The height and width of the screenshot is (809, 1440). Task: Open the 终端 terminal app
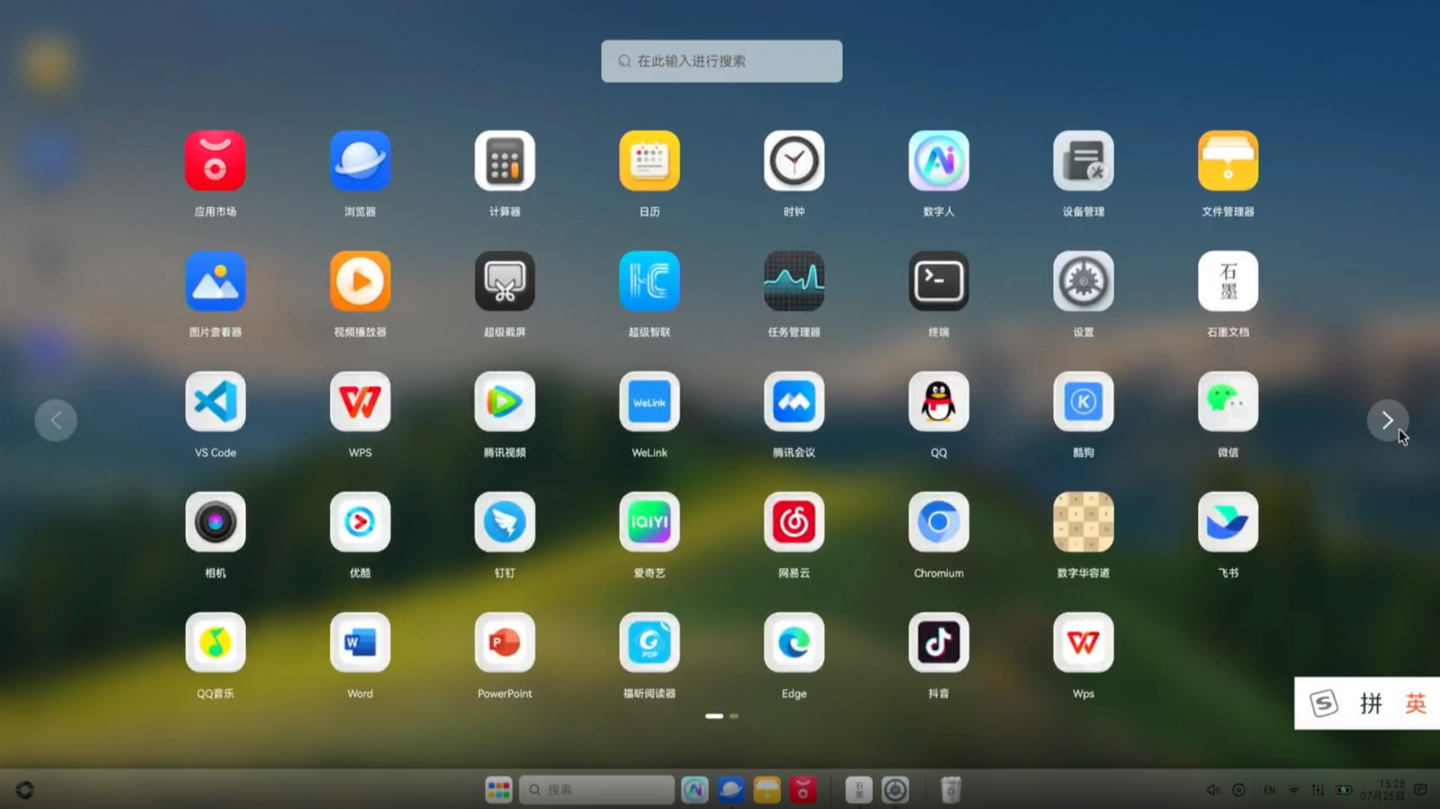[938, 282]
